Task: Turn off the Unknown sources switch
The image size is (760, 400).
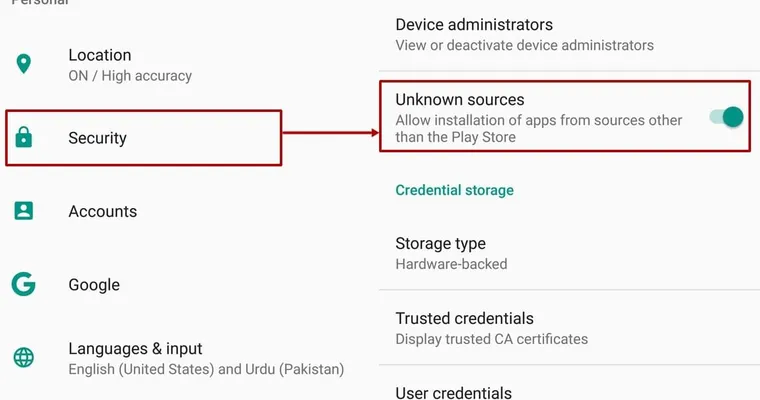Action: (x=727, y=117)
